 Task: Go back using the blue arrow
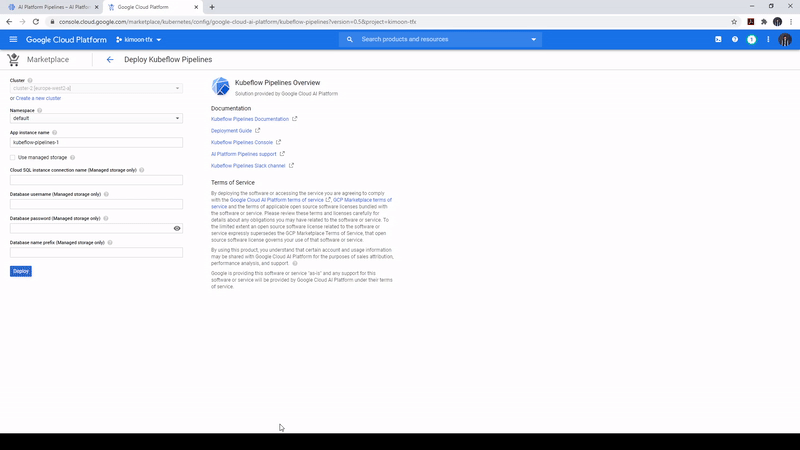[x=110, y=60]
